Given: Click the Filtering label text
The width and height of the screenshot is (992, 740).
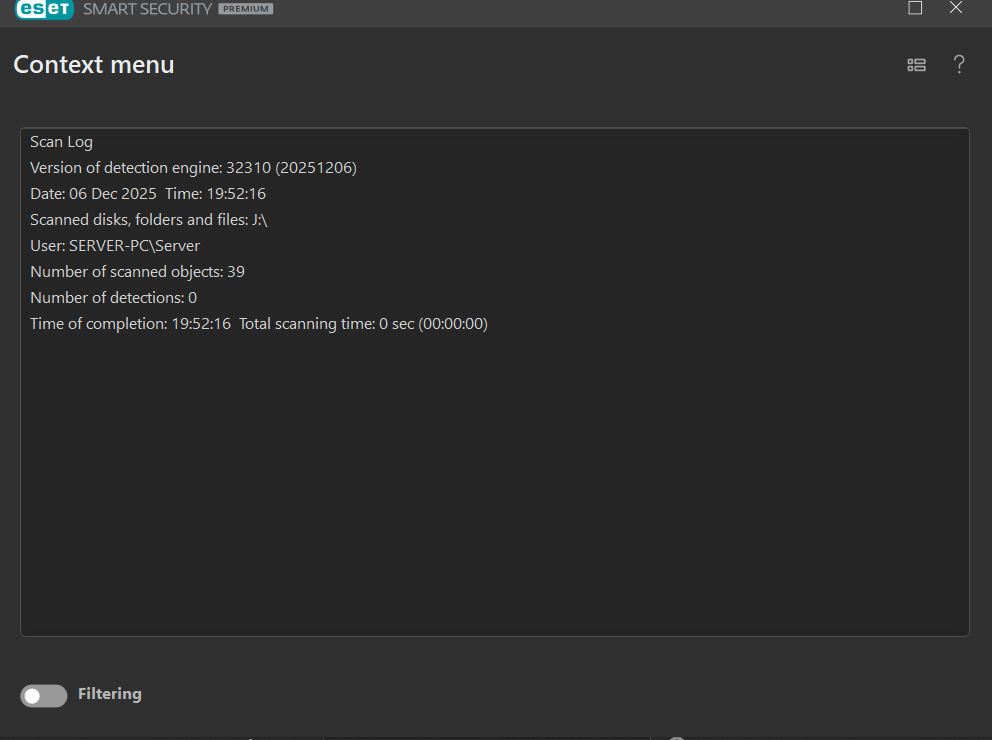Looking at the screenshot, I should point(110,694).
